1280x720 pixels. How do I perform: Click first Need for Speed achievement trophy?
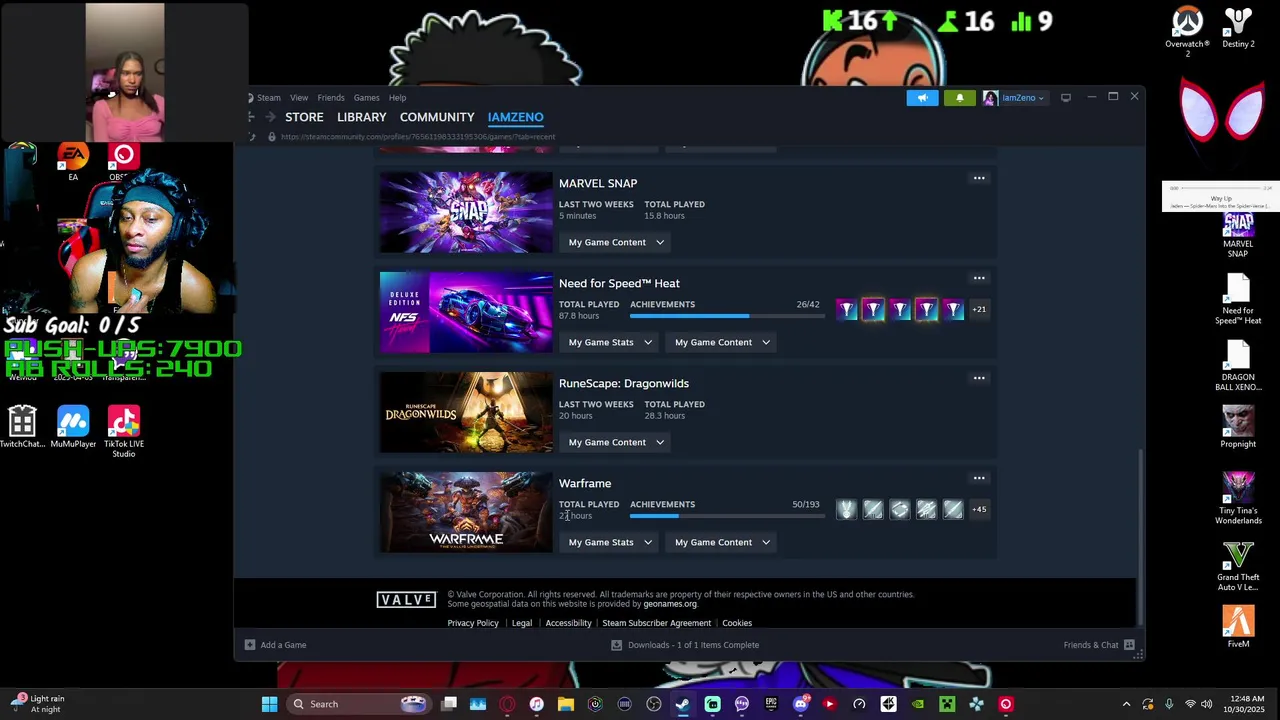[x=847, y=310]
